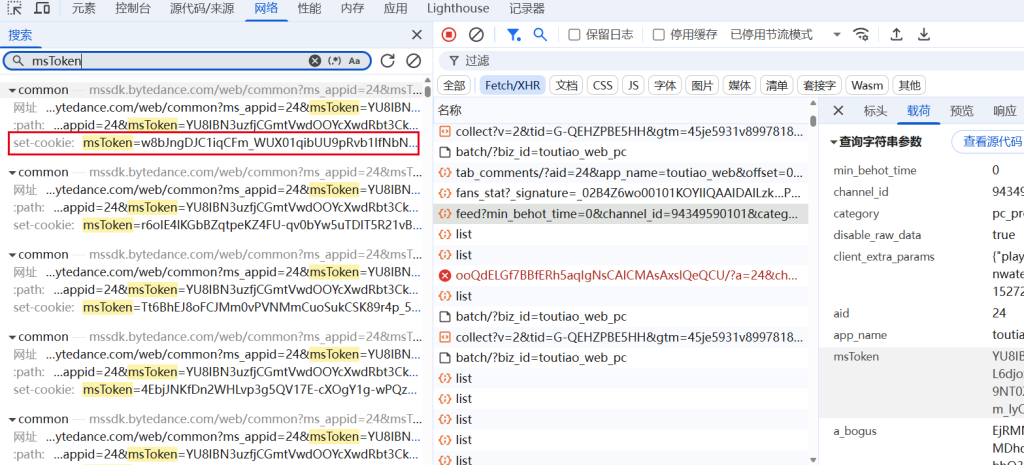Image resolution: width=1024 pixels, height=465 pixels.
Task: Toggle the Aa match case option
Action: [354, 61]
